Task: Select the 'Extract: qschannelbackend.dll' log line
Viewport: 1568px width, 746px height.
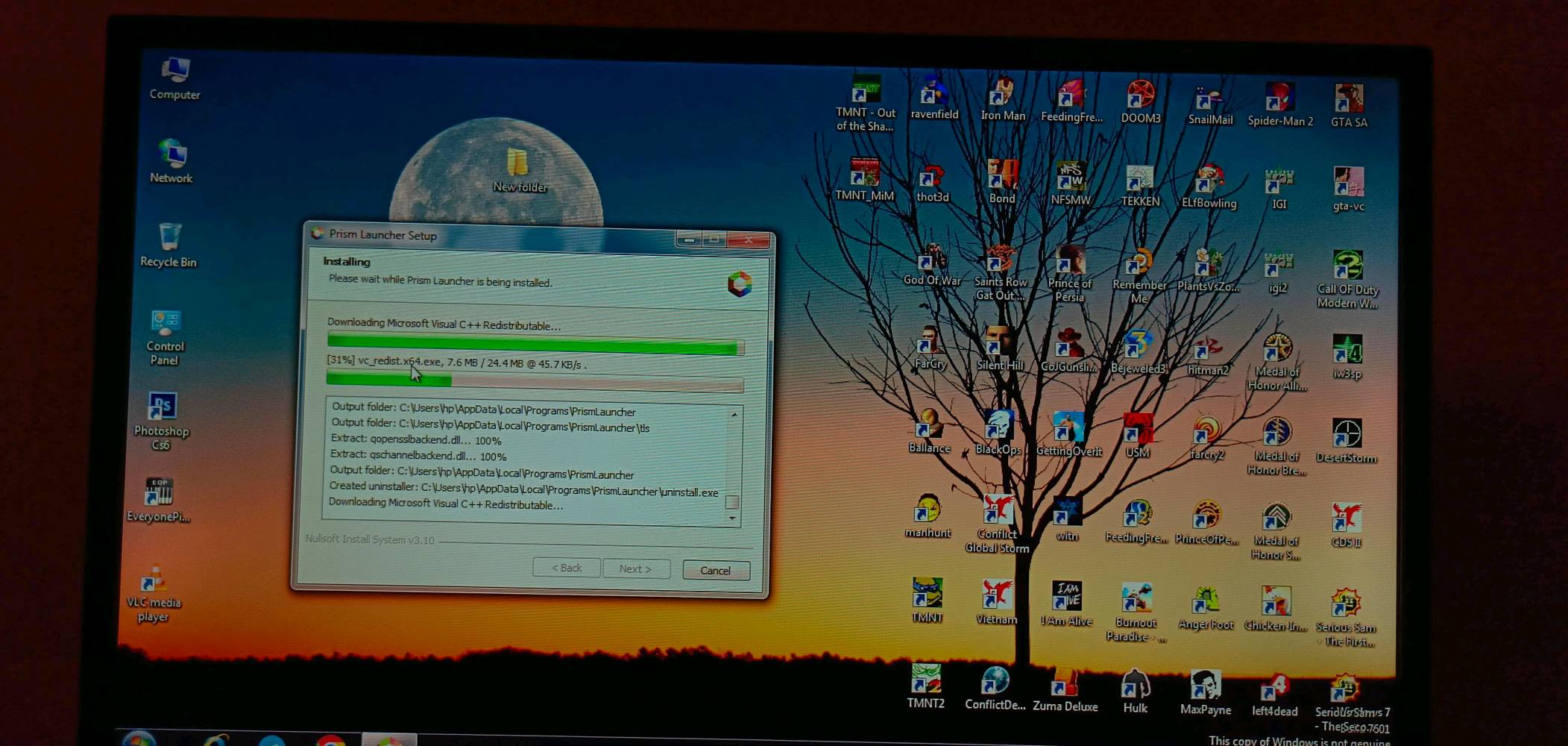Action: pos(418,456)
